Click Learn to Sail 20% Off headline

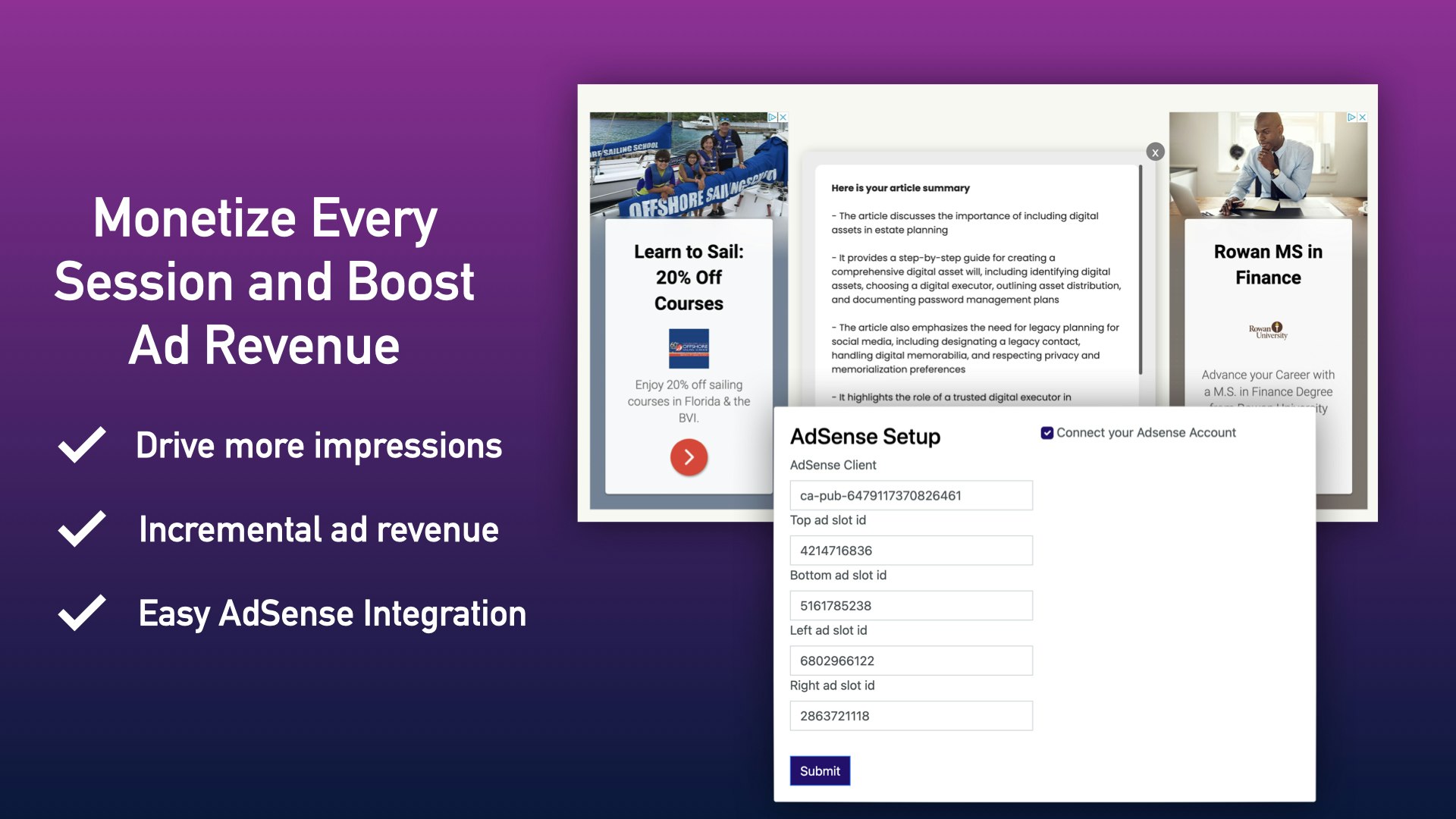point(689,278)
